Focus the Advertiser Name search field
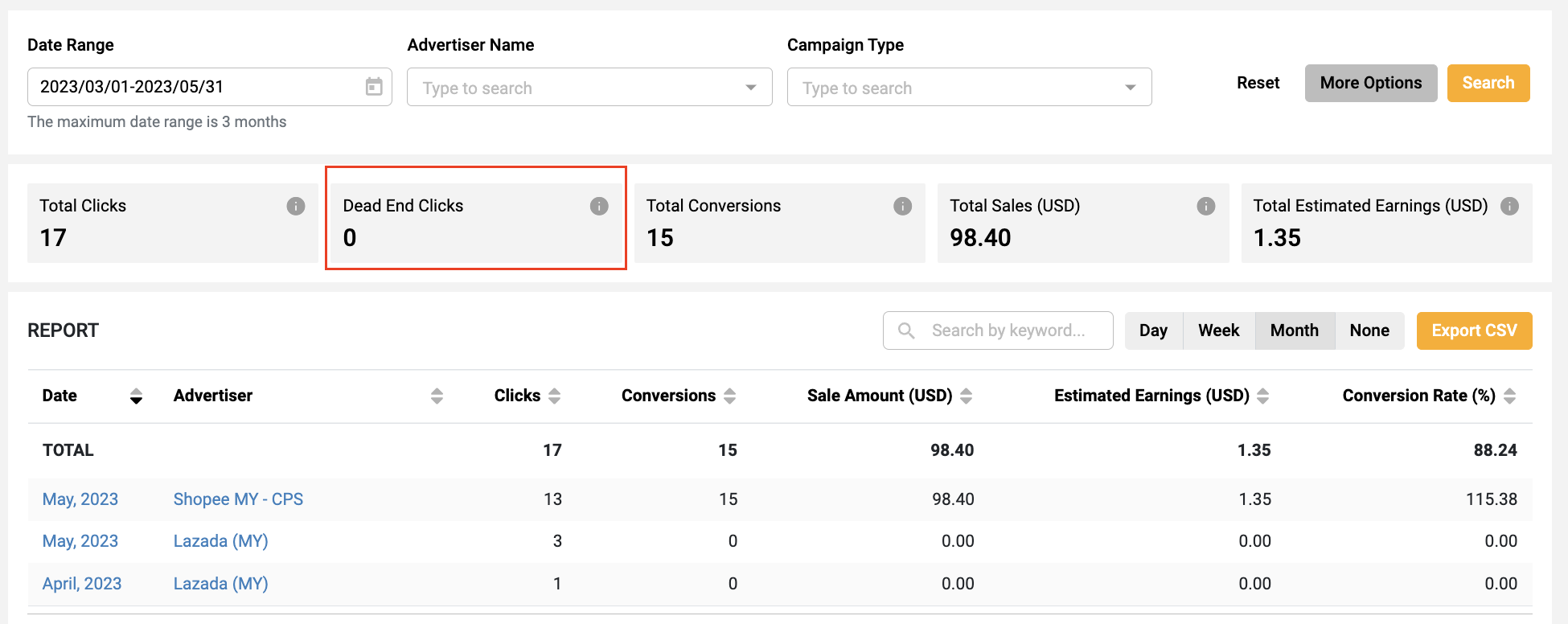Screen dimensions: 1568x624 [x=589, y=87]
